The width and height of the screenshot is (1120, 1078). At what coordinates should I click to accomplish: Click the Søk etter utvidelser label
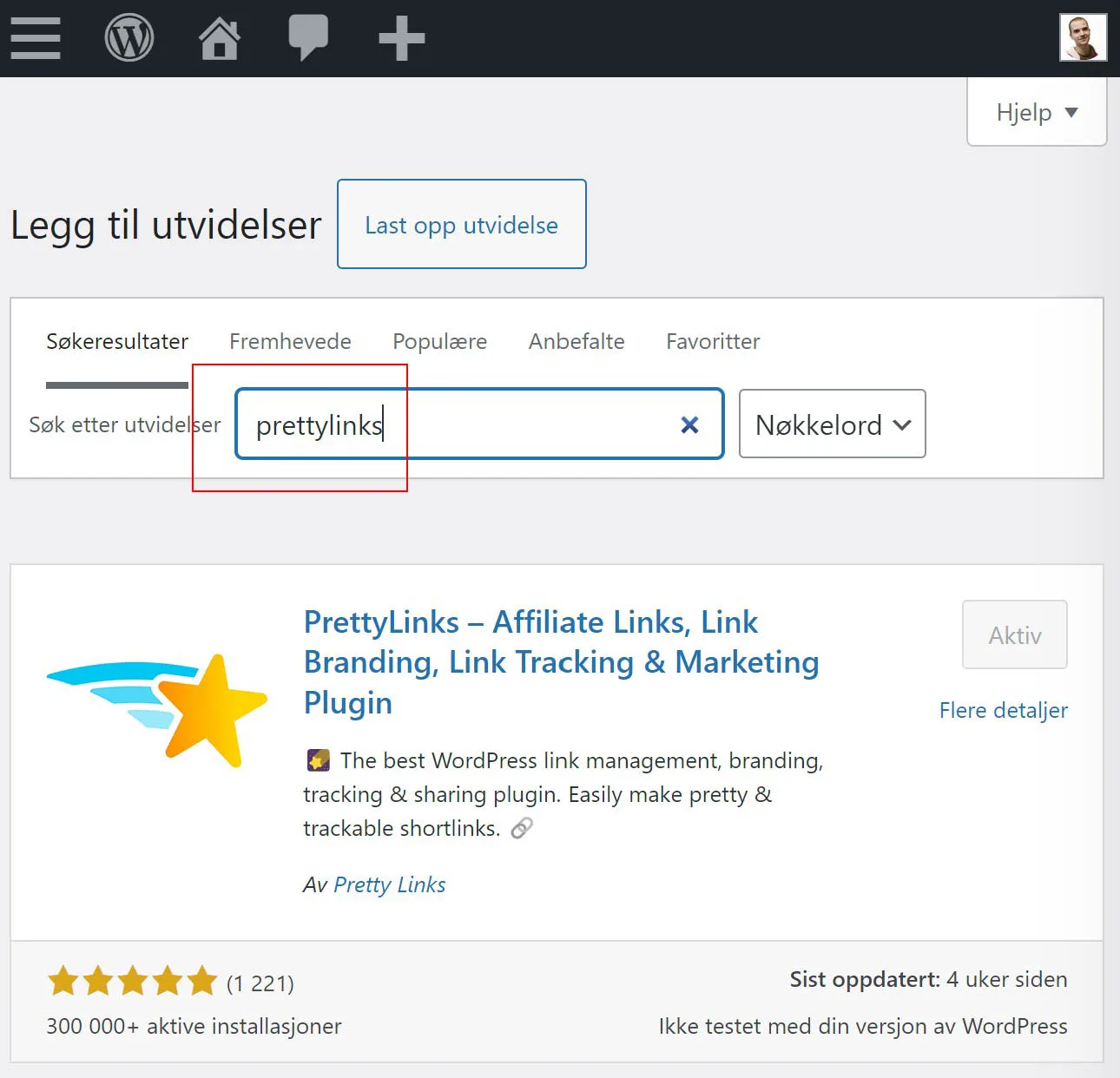125,424
